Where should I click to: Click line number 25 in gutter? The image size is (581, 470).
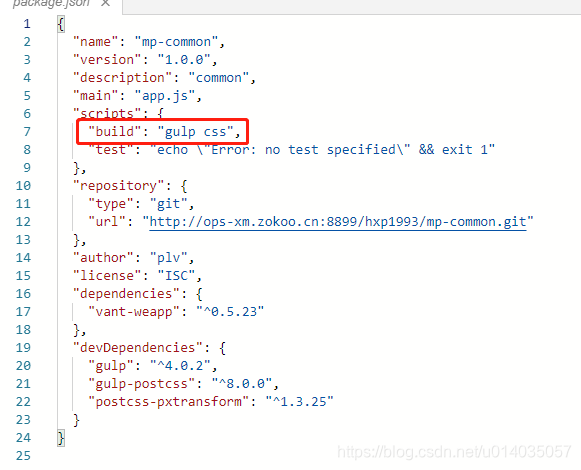(x=23, y=456)
